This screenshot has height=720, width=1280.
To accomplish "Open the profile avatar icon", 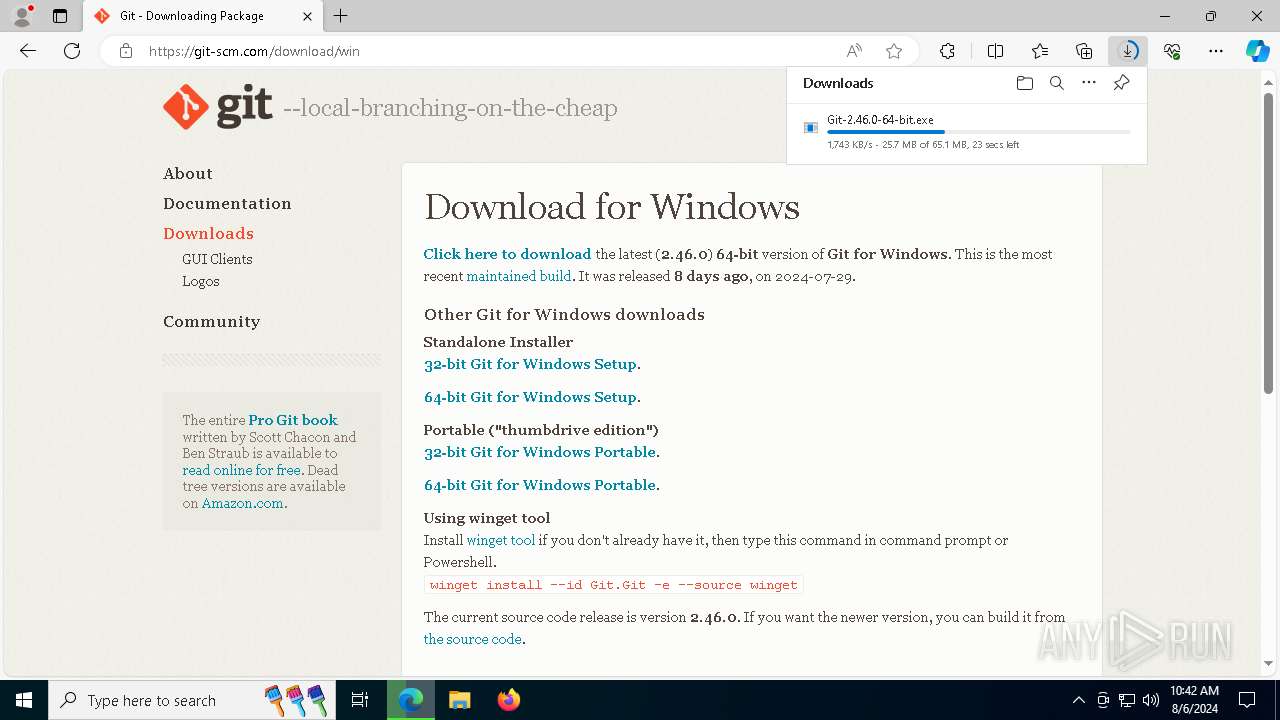I will (22, 16).
